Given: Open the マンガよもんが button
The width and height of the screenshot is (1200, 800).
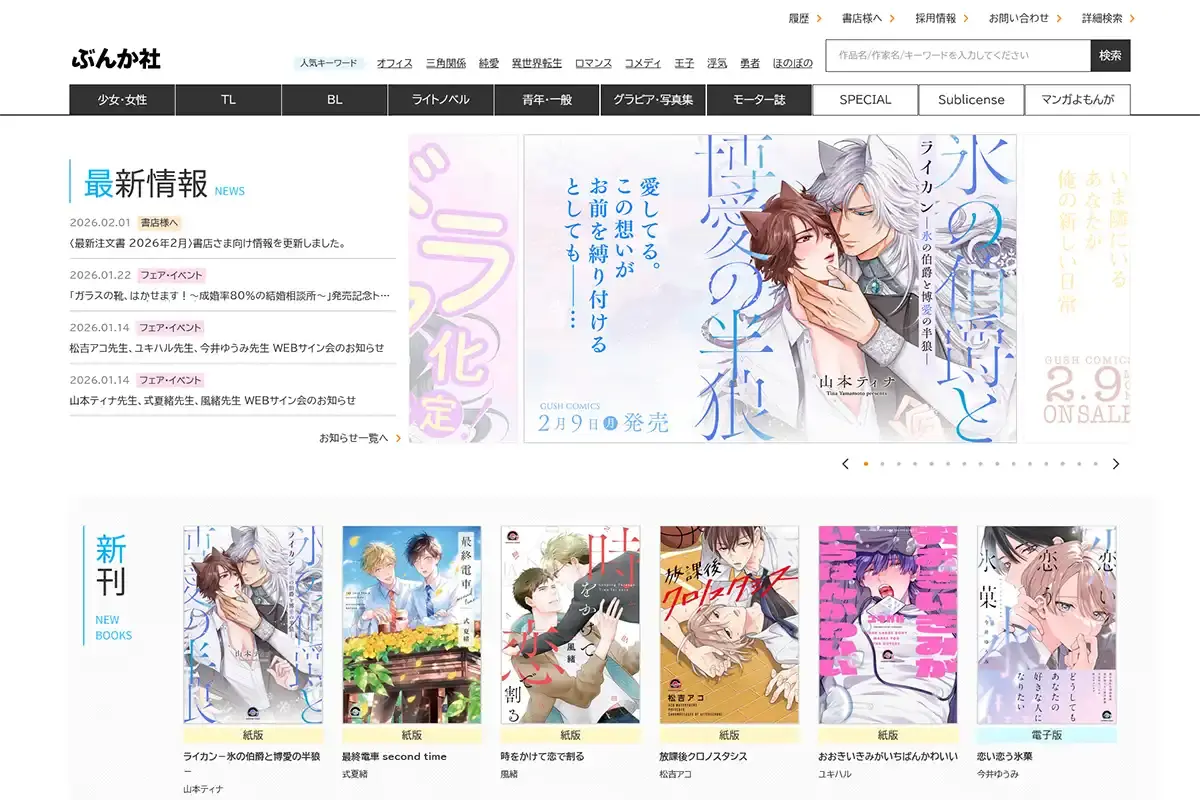Looking at the screenshot, I should pyautogui.click(x=1077, y=100).
